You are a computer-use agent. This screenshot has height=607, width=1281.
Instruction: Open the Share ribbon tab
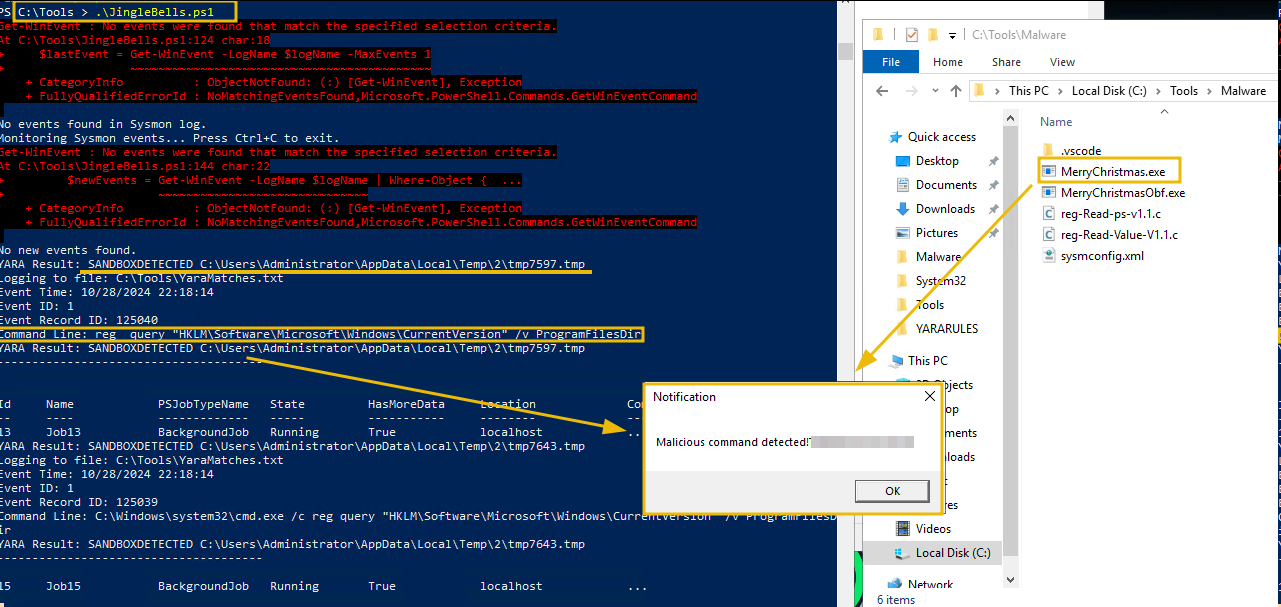click(1006, 62)
